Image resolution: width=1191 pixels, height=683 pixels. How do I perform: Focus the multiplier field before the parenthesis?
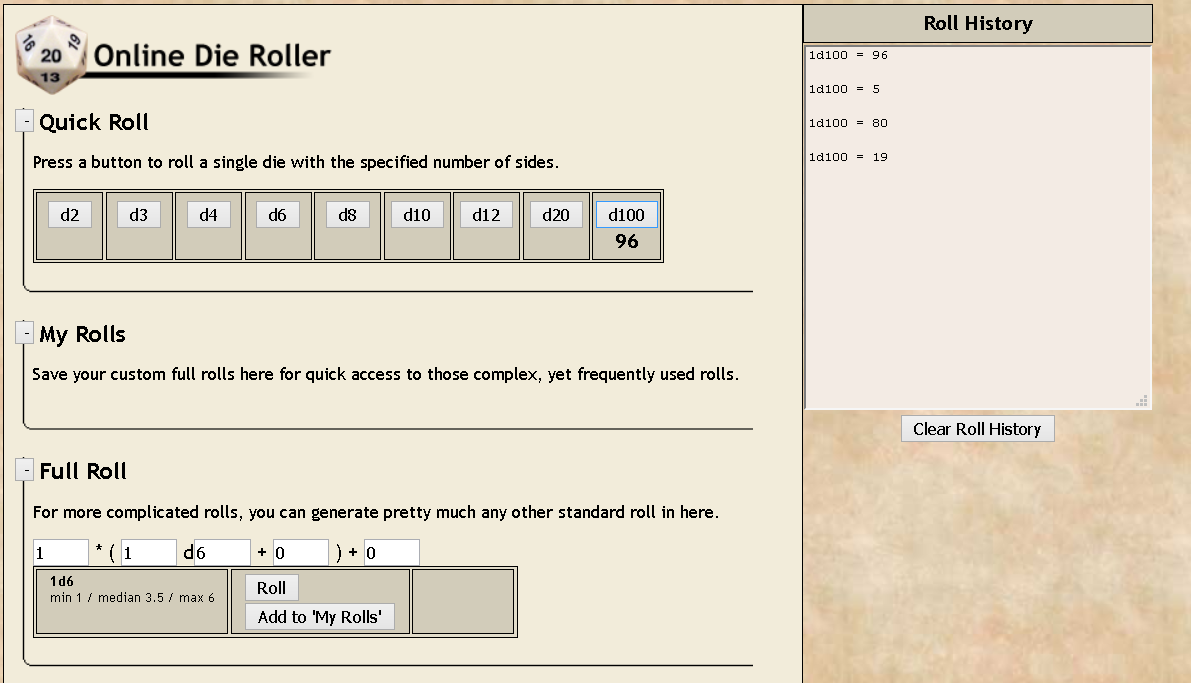coord(61,553)
